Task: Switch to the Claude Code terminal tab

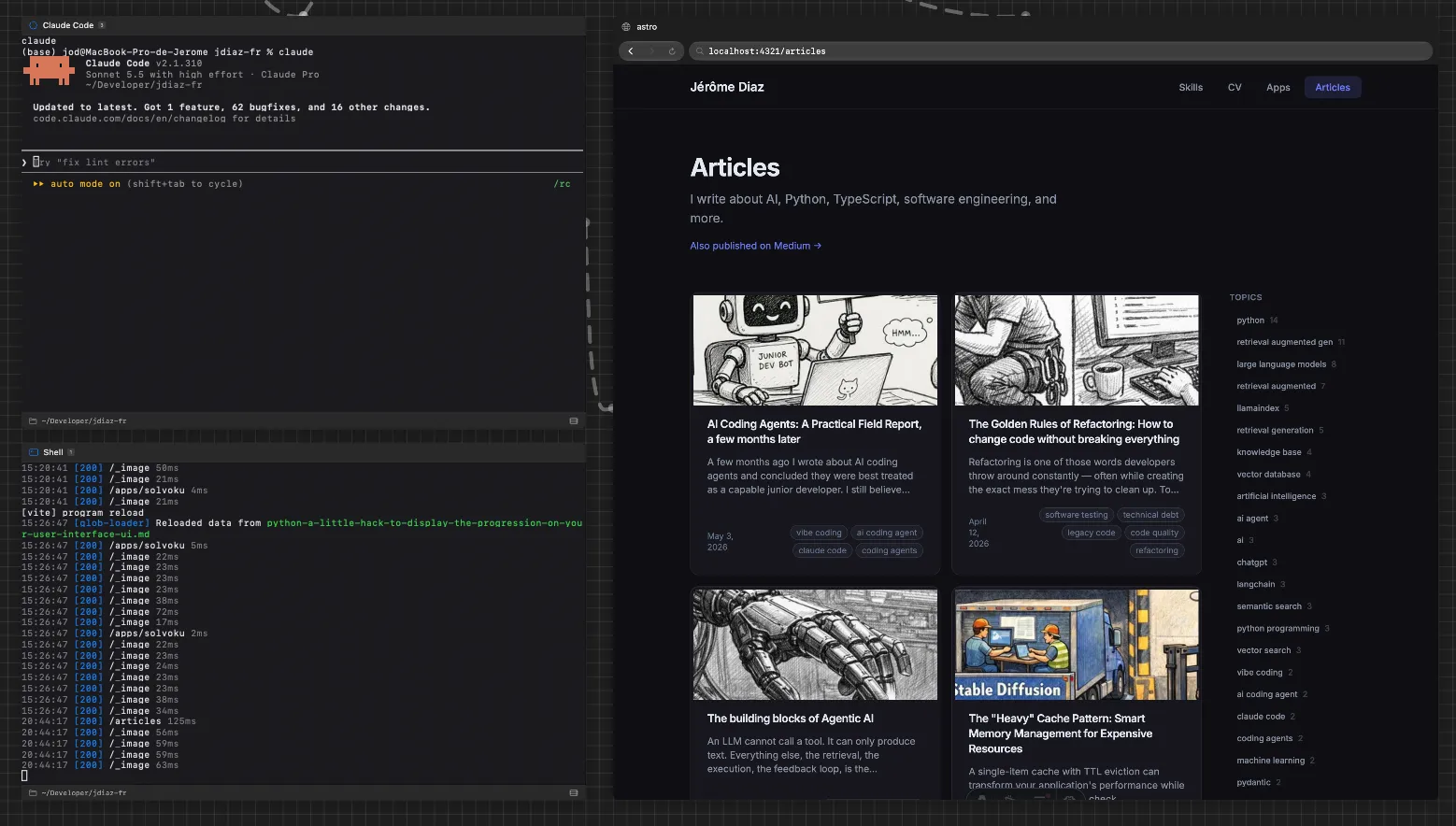Action: click(x=68, y=25)
